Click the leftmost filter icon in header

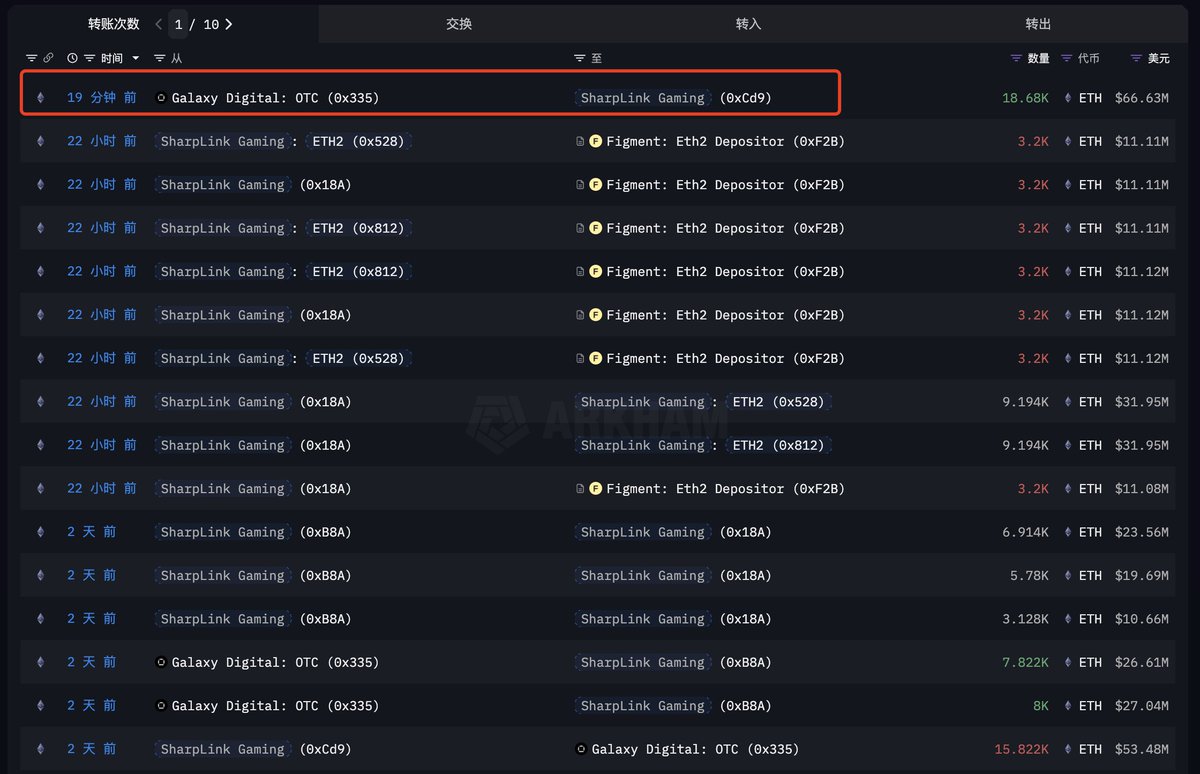click(x=31, y=59)
